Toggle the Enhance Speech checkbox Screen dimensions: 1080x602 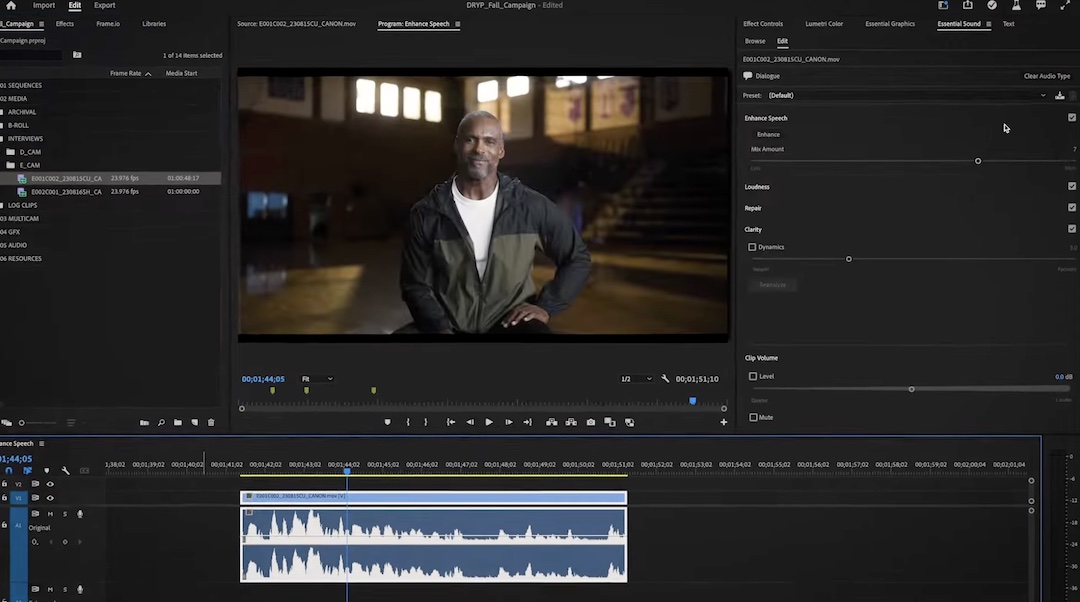pyautogui.click(x=1072, y=117)
